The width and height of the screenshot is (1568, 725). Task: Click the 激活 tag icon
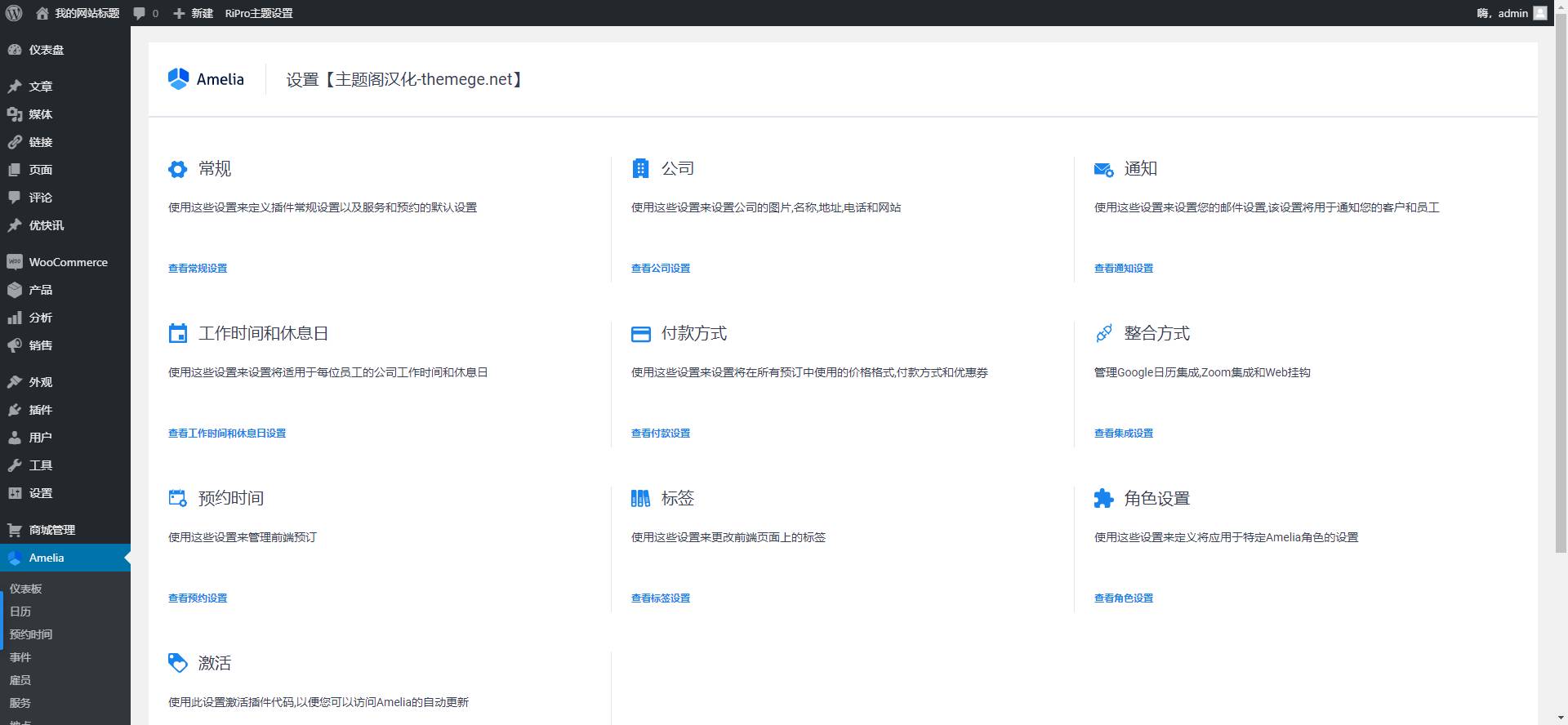(x=177, y=663)
